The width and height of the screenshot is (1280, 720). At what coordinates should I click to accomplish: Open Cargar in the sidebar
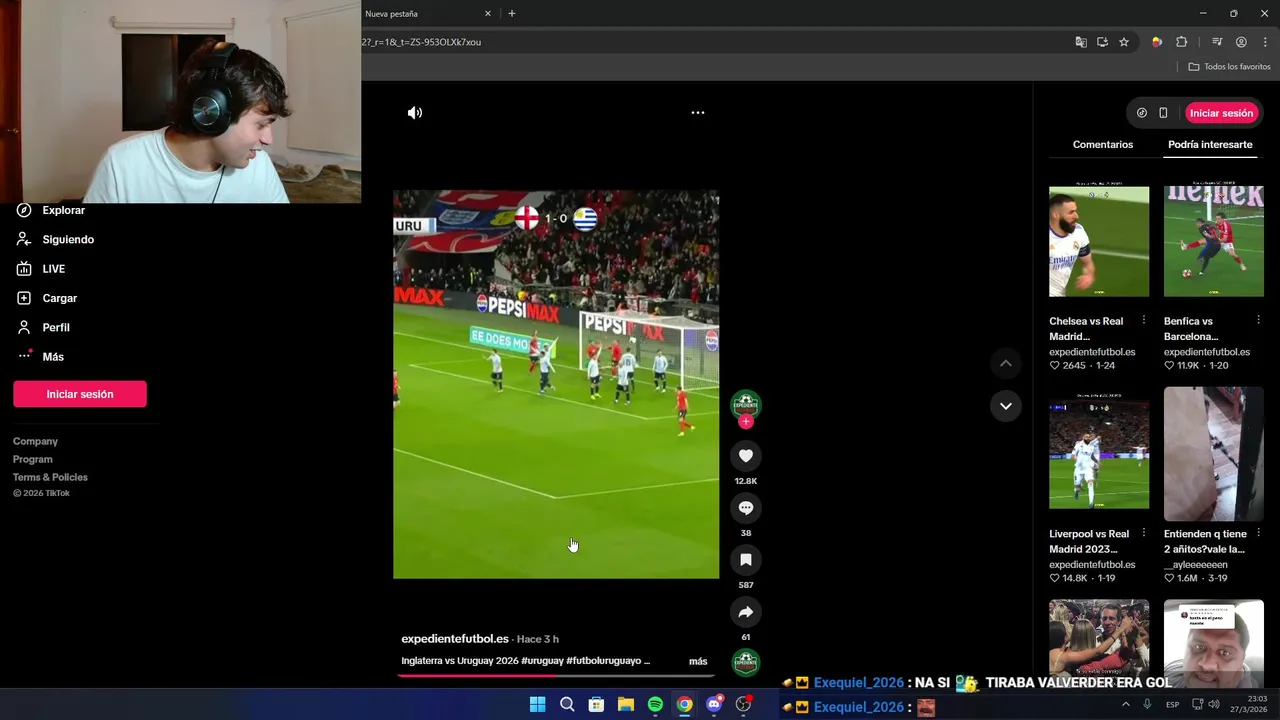pos(47,298)
